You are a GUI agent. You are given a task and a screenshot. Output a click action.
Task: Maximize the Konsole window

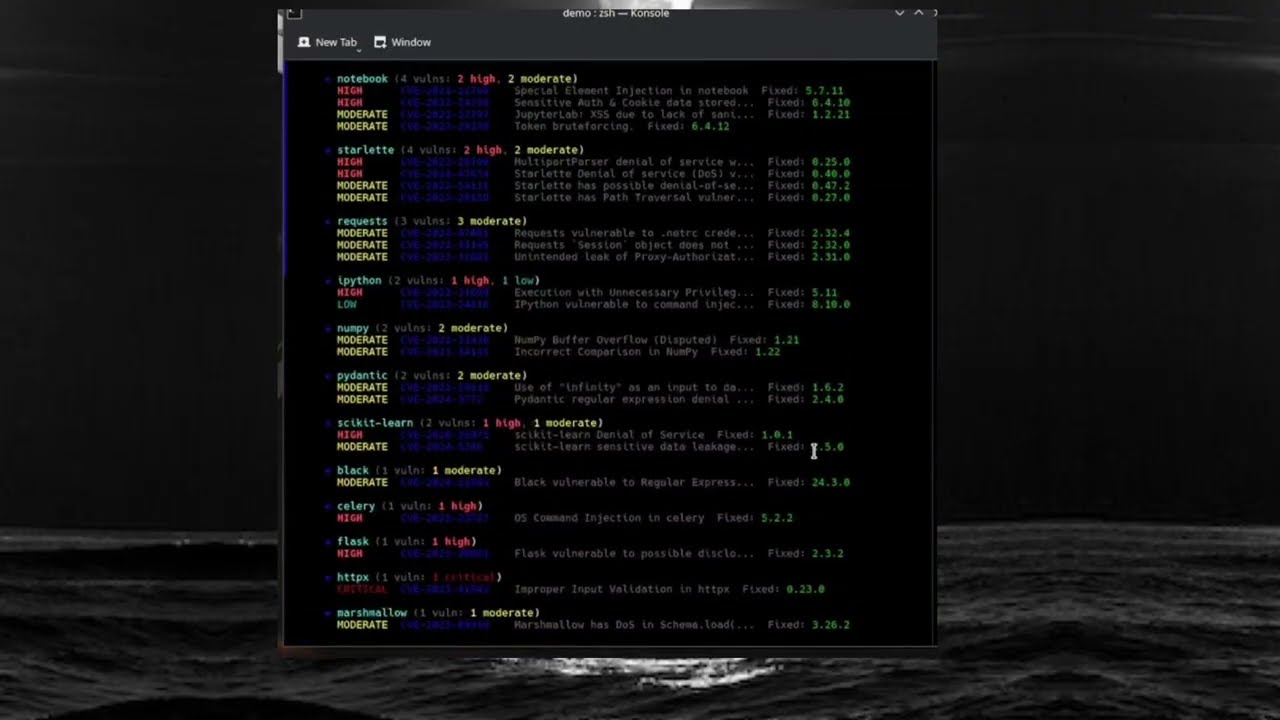[918, 13]
